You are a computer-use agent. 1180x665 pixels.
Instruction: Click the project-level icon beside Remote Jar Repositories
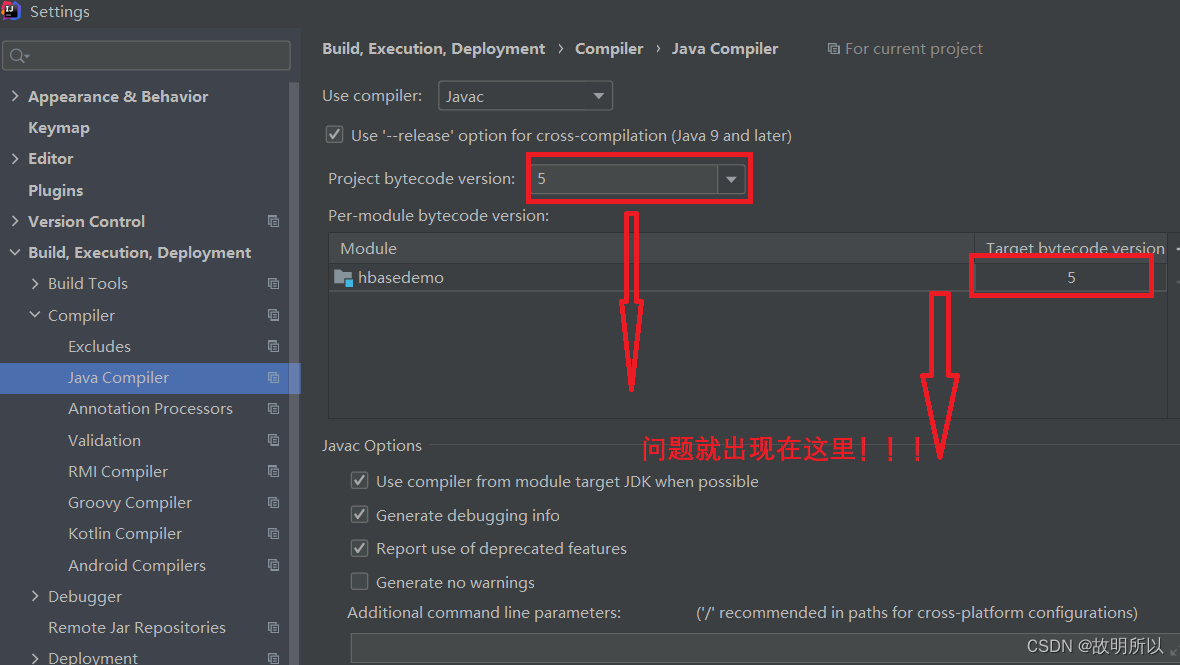pyautogui.click(x=273, y=627)
